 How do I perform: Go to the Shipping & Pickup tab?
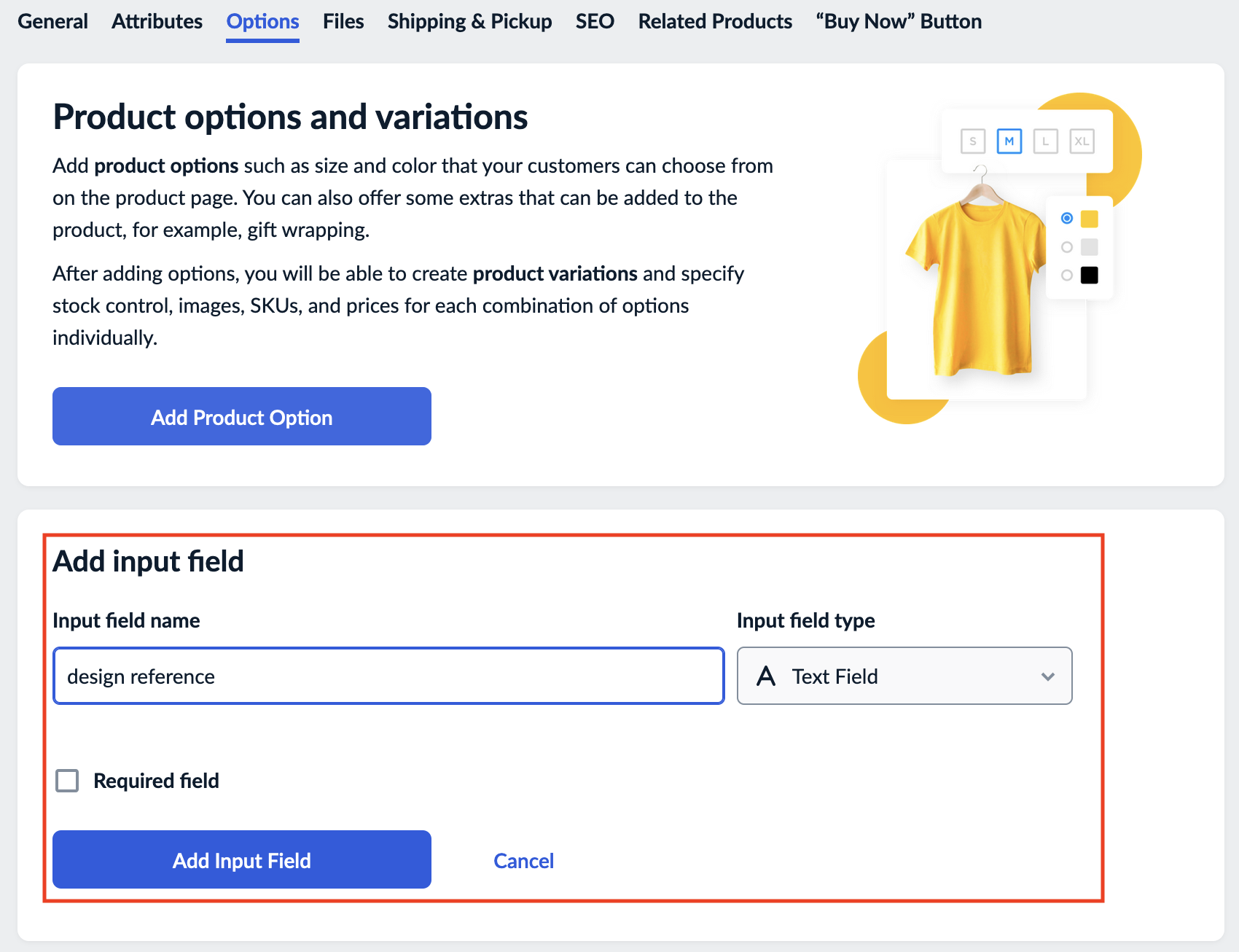[x=469, y=21]
